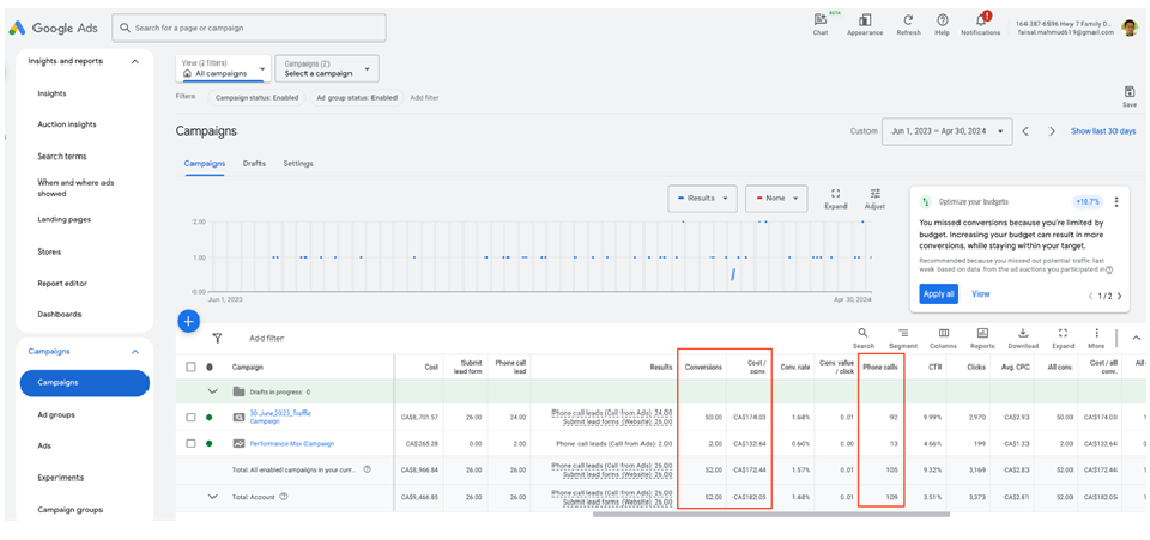Screen dimensions: 1150x540
Task: Open Landing pages in the sidebar
Action: 64,219
